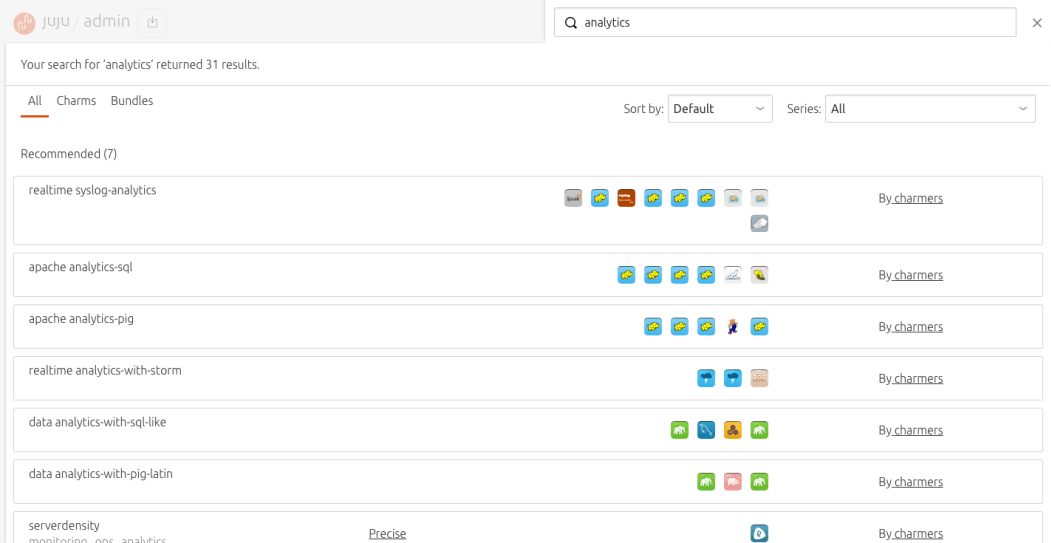Open the Series dropdown
1051x543 pixels.
(x=930, y=109)
